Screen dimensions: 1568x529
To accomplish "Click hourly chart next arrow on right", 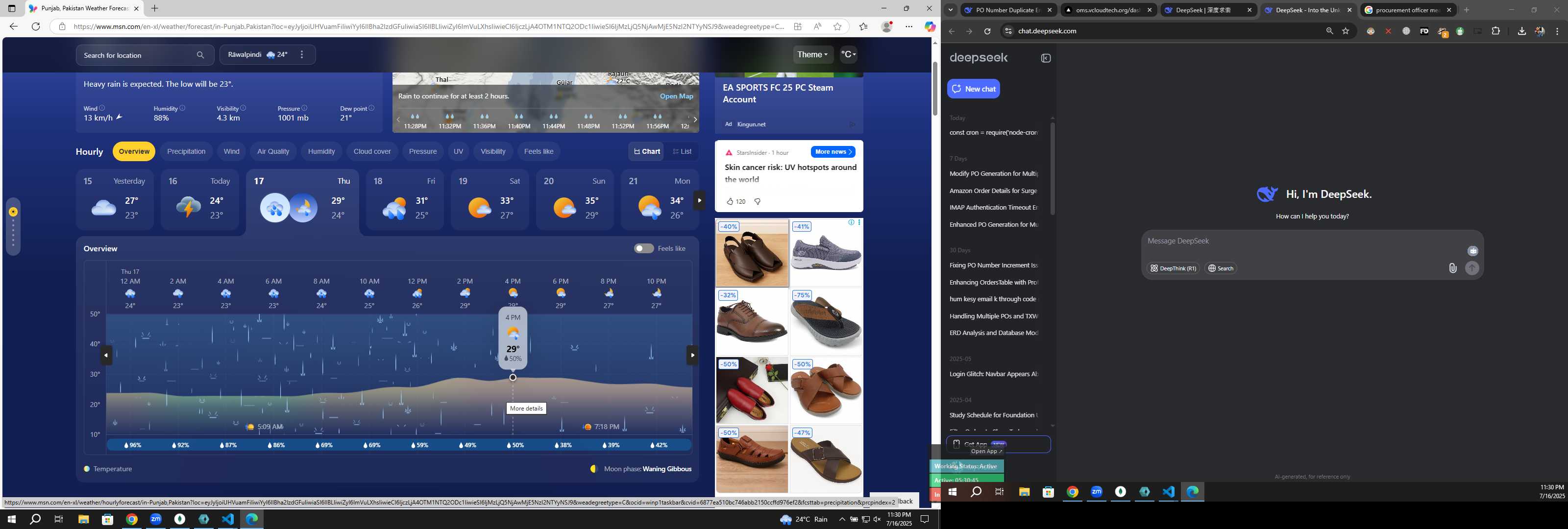I will click(x=692, y=356).
